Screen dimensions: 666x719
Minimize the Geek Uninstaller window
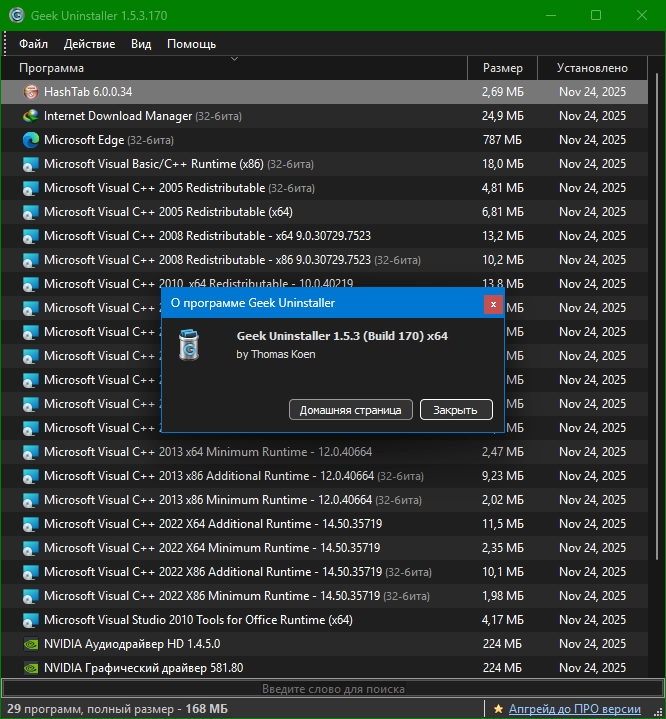(551, 15)
